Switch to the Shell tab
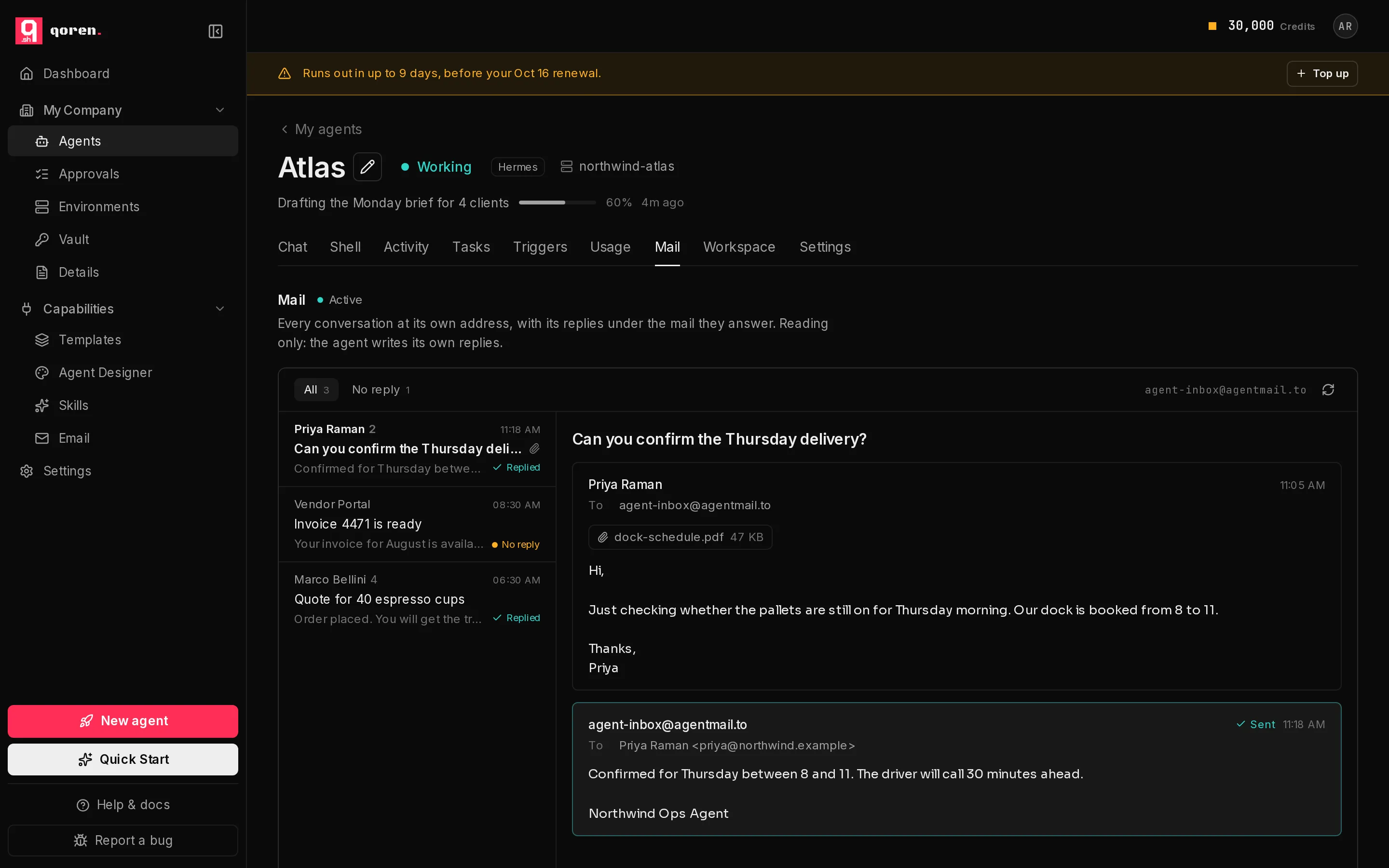Image resolution: width=1389 pixels, height=868 pixels. point(345,247)
